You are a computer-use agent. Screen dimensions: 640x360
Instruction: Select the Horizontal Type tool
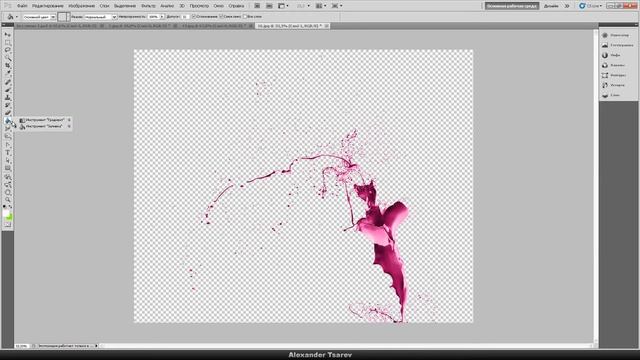(7, 153)
